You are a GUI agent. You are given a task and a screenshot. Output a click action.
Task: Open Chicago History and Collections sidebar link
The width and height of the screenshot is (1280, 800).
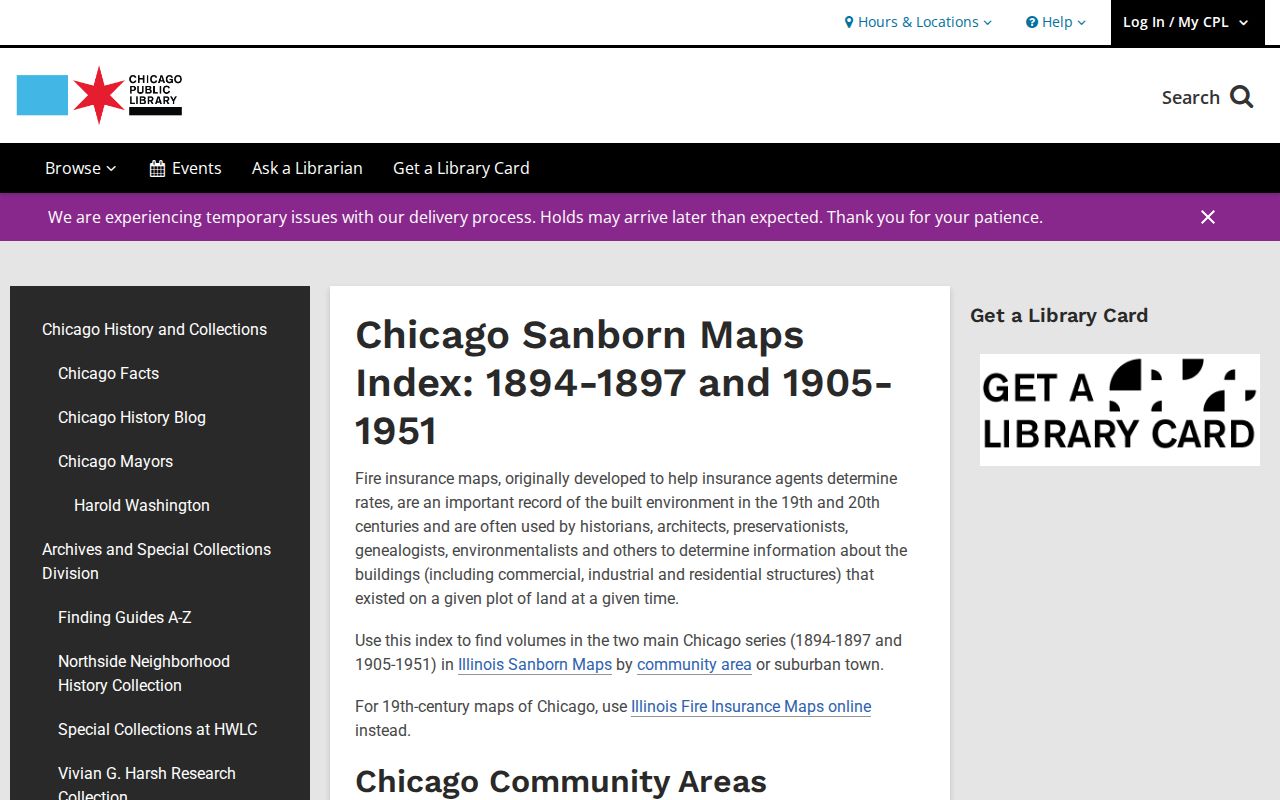point(154,329)
